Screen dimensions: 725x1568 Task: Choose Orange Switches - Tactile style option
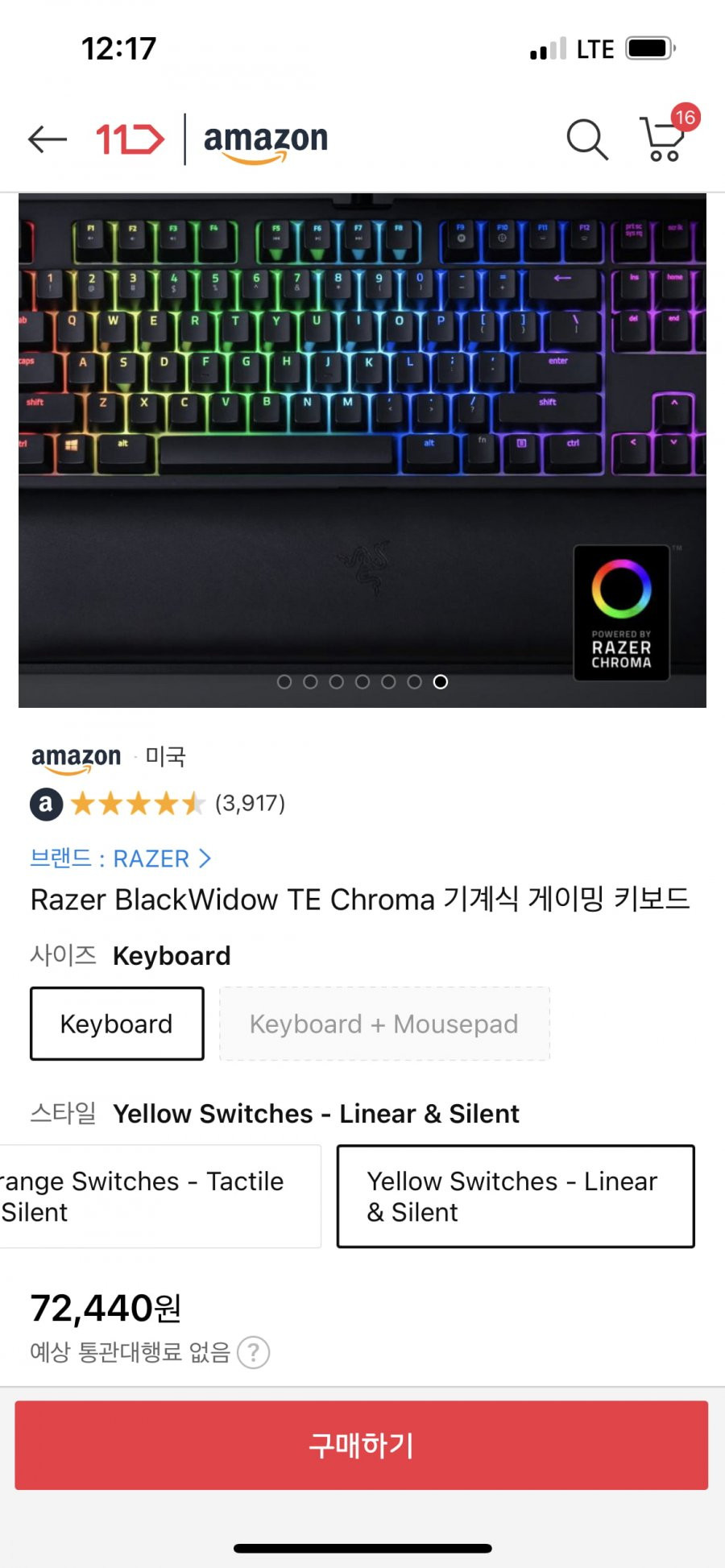(160, 1196)
